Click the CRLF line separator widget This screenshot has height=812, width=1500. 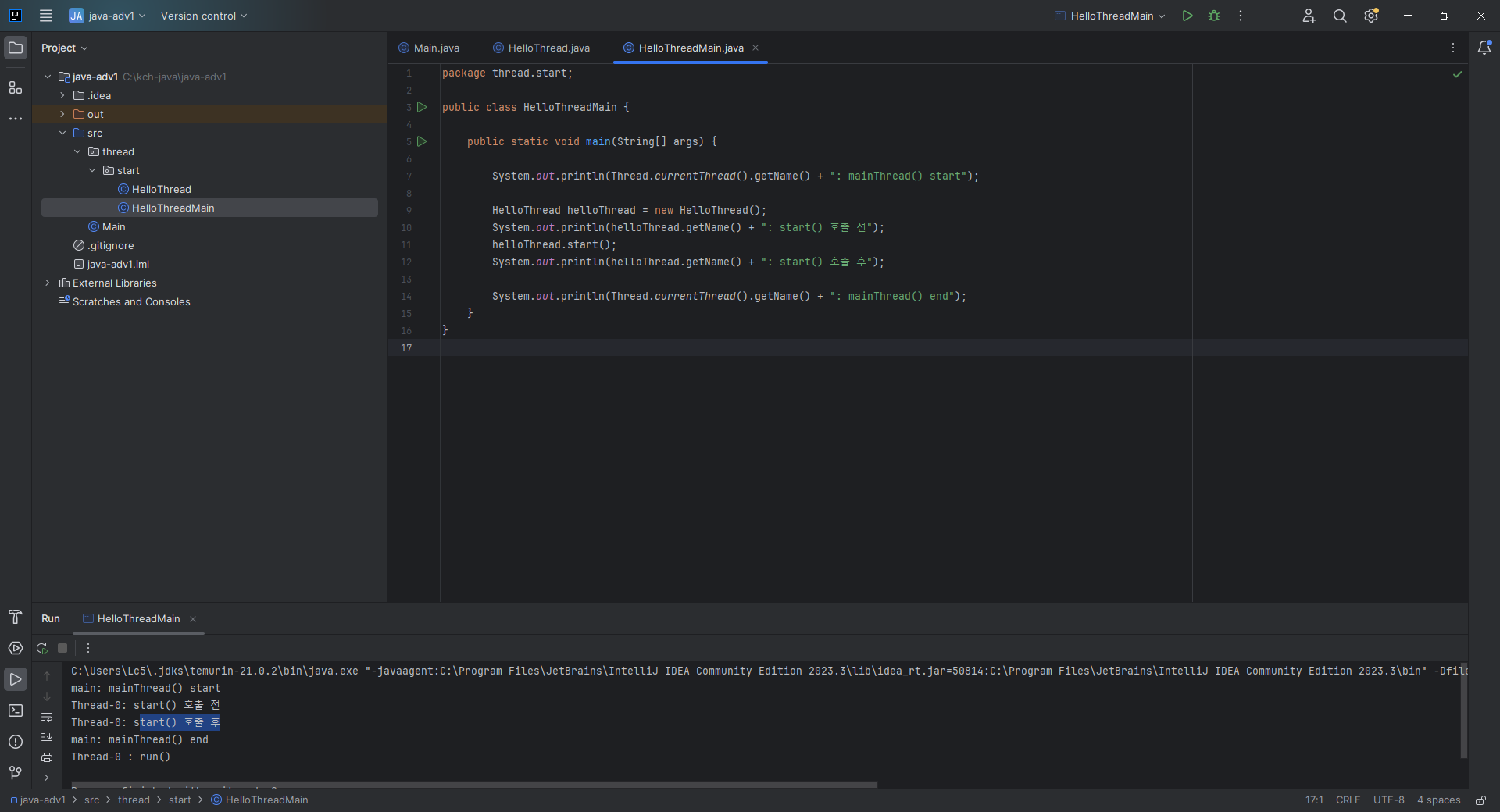pos(1348,800)
